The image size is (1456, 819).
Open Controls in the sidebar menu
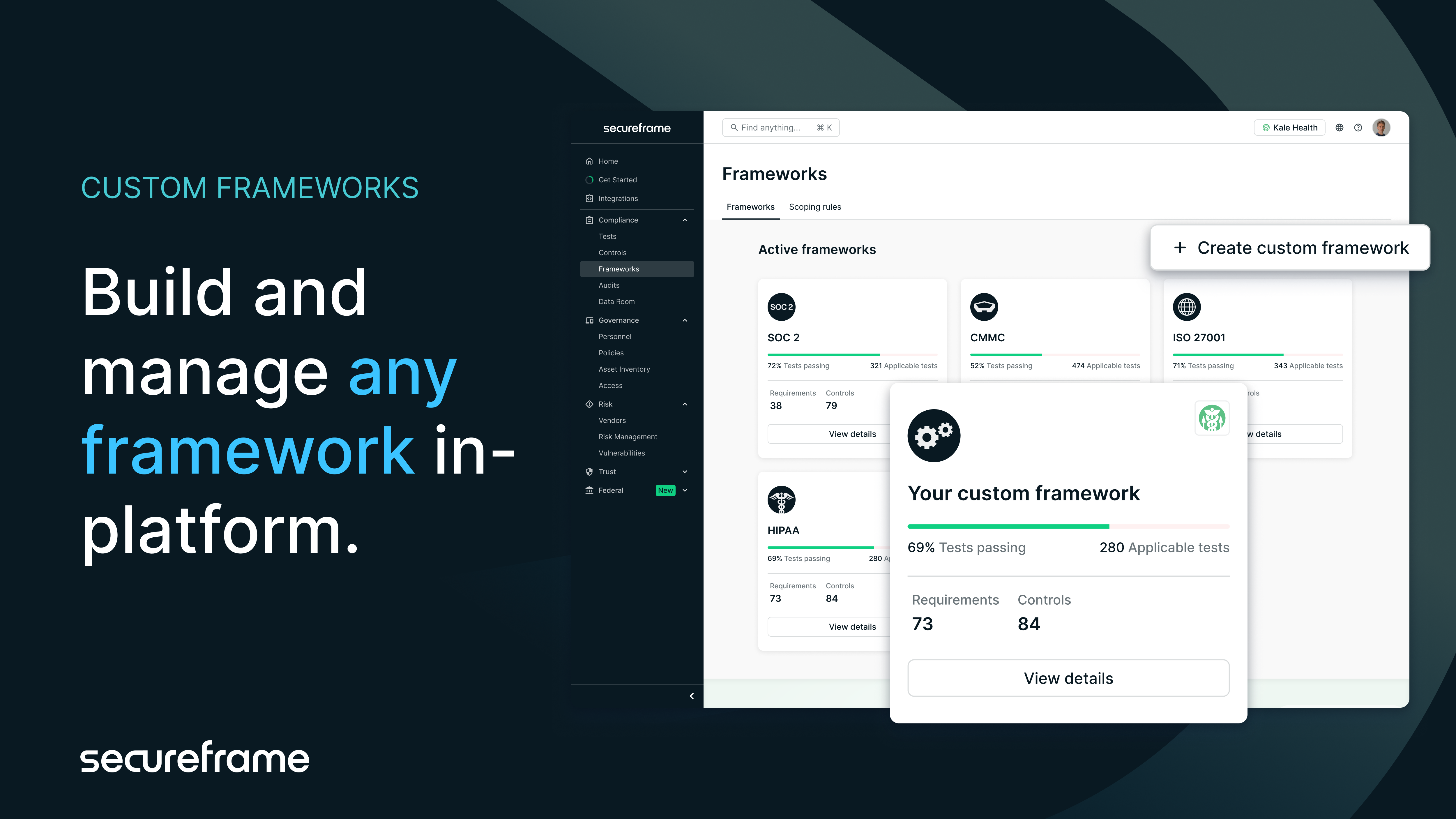pos(612,253)
